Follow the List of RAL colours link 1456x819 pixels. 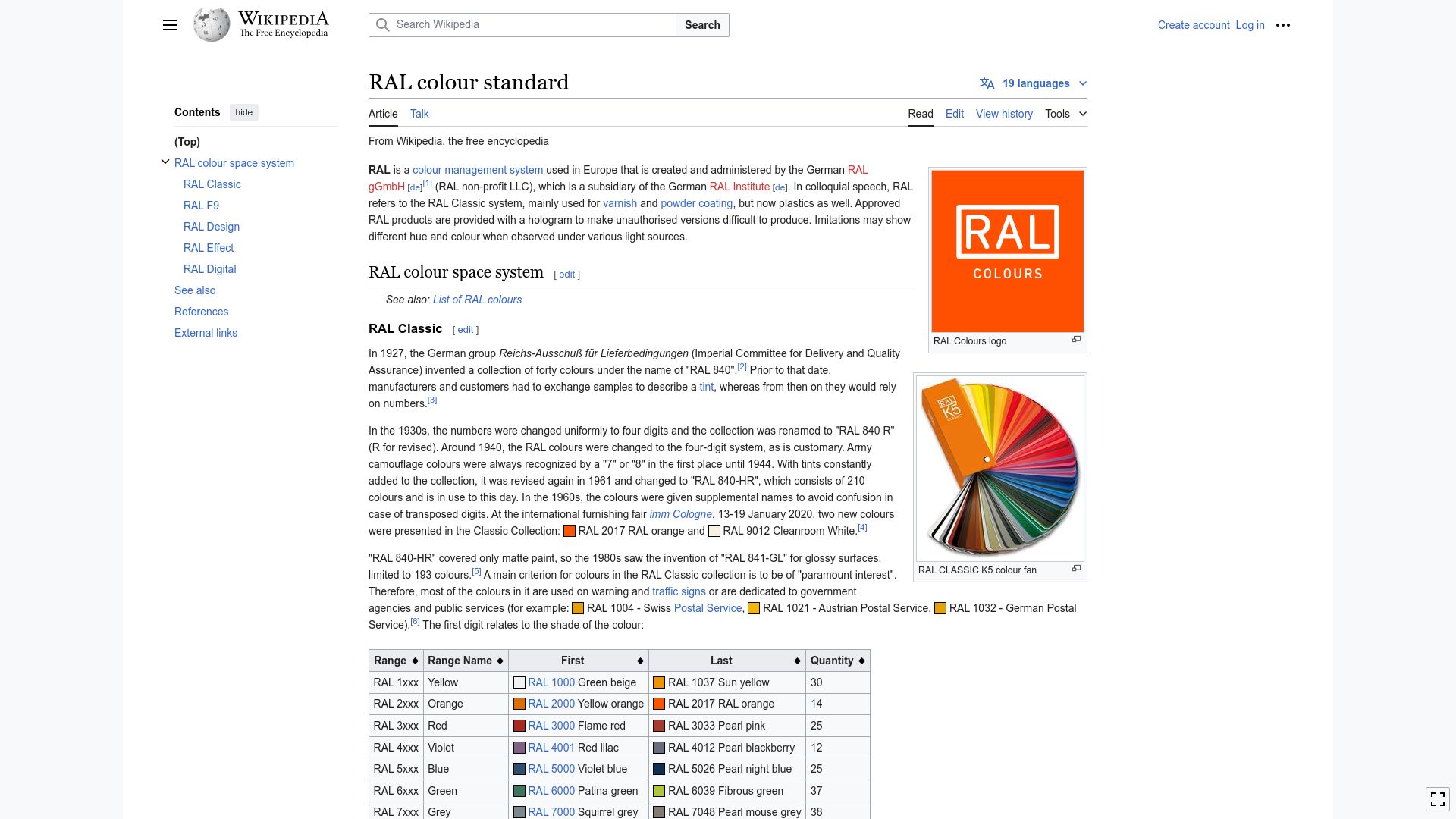477,300
